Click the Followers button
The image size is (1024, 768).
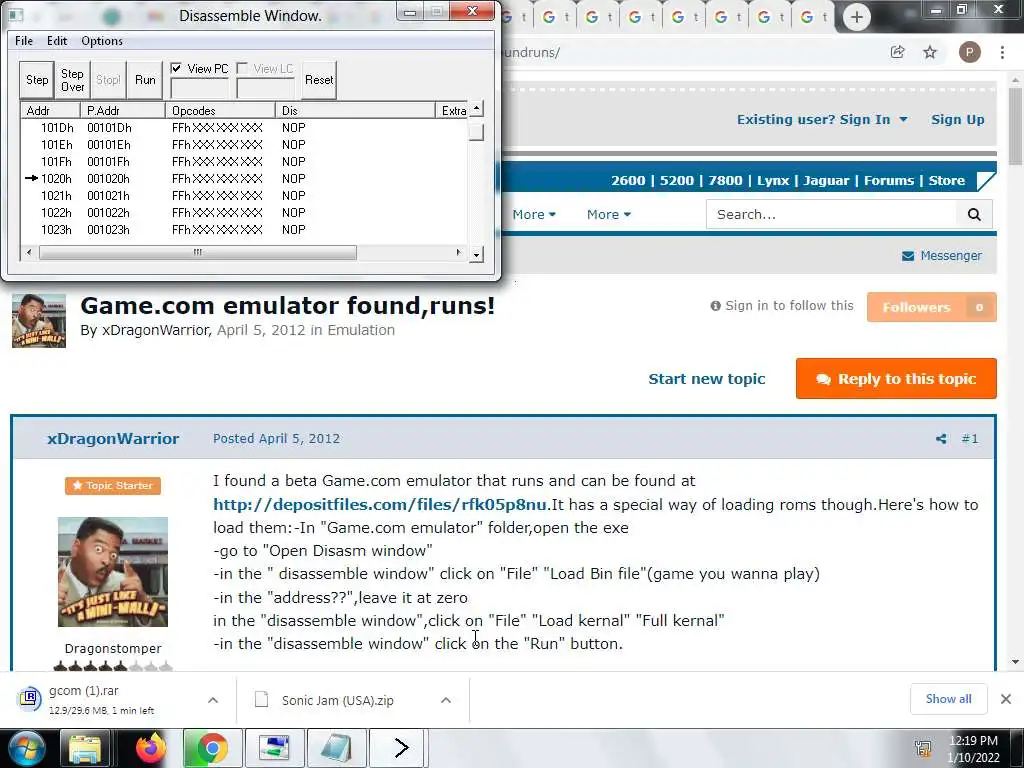click(931, 307)
